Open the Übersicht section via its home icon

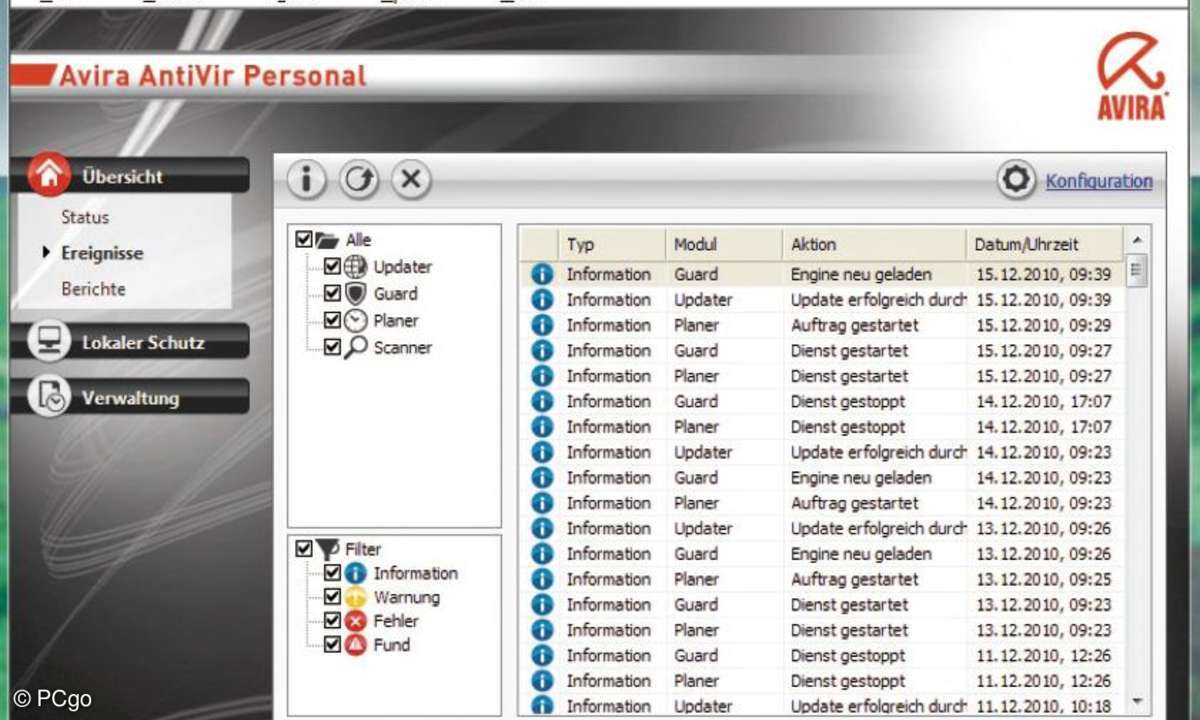(49, 175)
